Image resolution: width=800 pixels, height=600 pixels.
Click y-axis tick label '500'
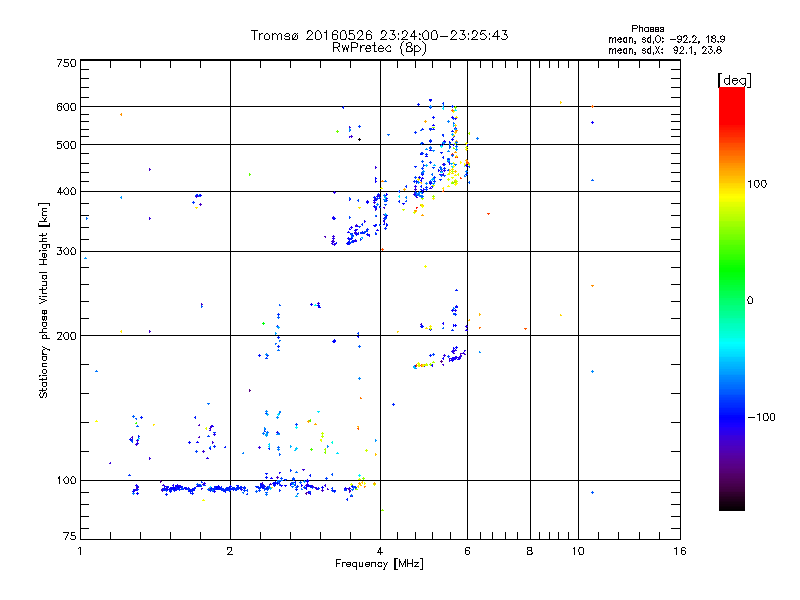pos(66,145)
